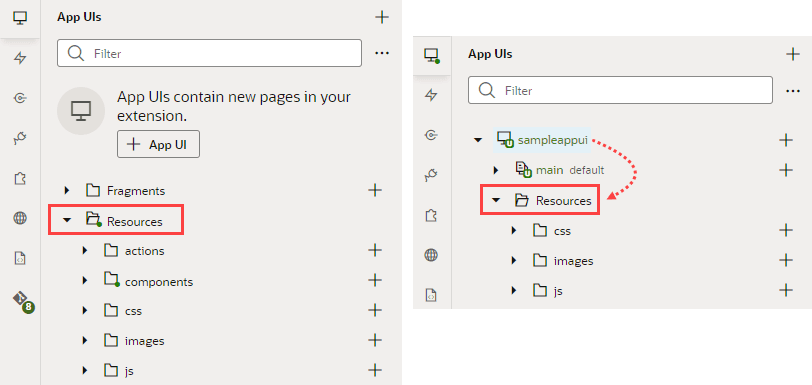Screen dimensions: 812x385
Task: Select Resources label below Fragments
Action: pyautogui.click(x=135, y=222)
